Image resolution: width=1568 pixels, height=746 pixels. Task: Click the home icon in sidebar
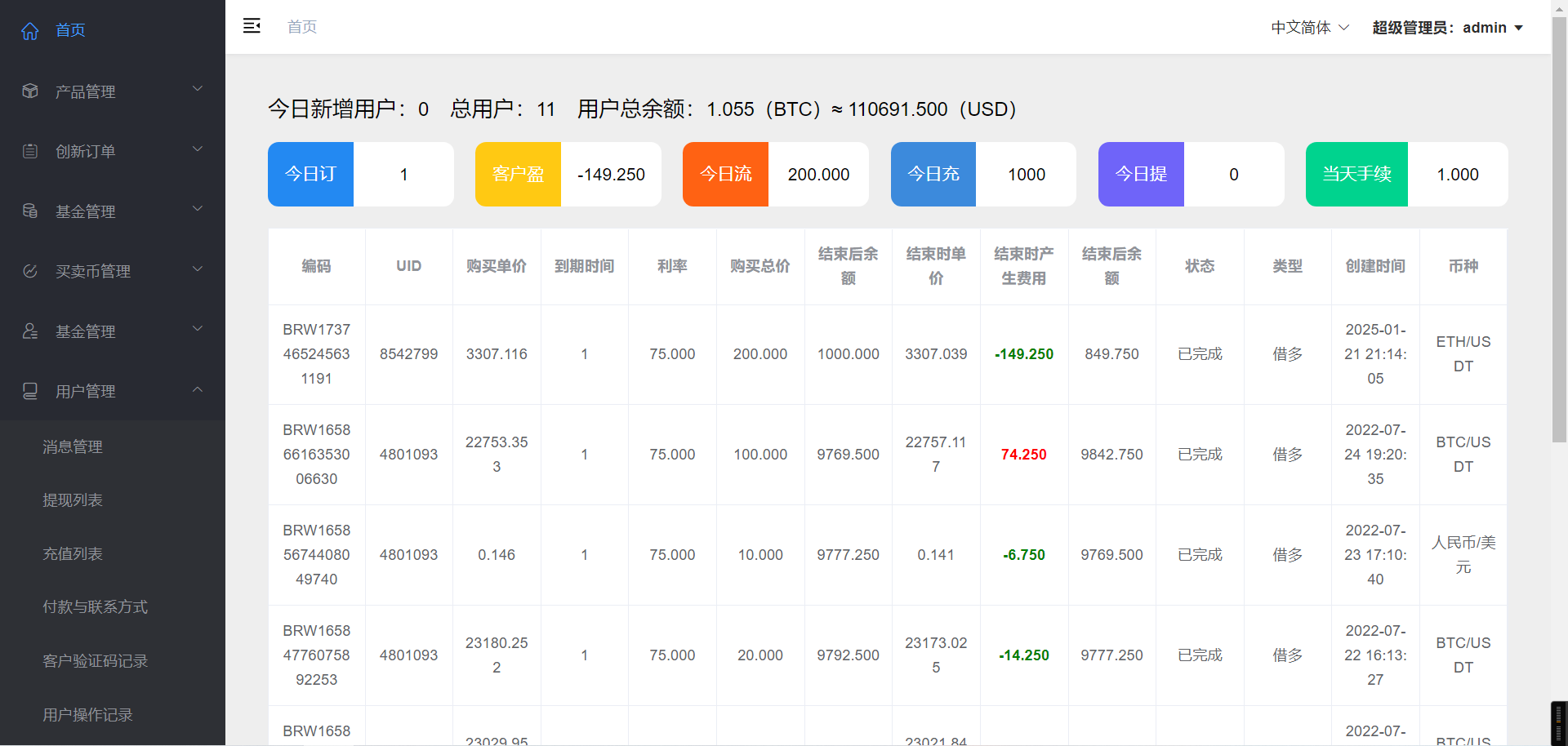(x=30, y=31)
